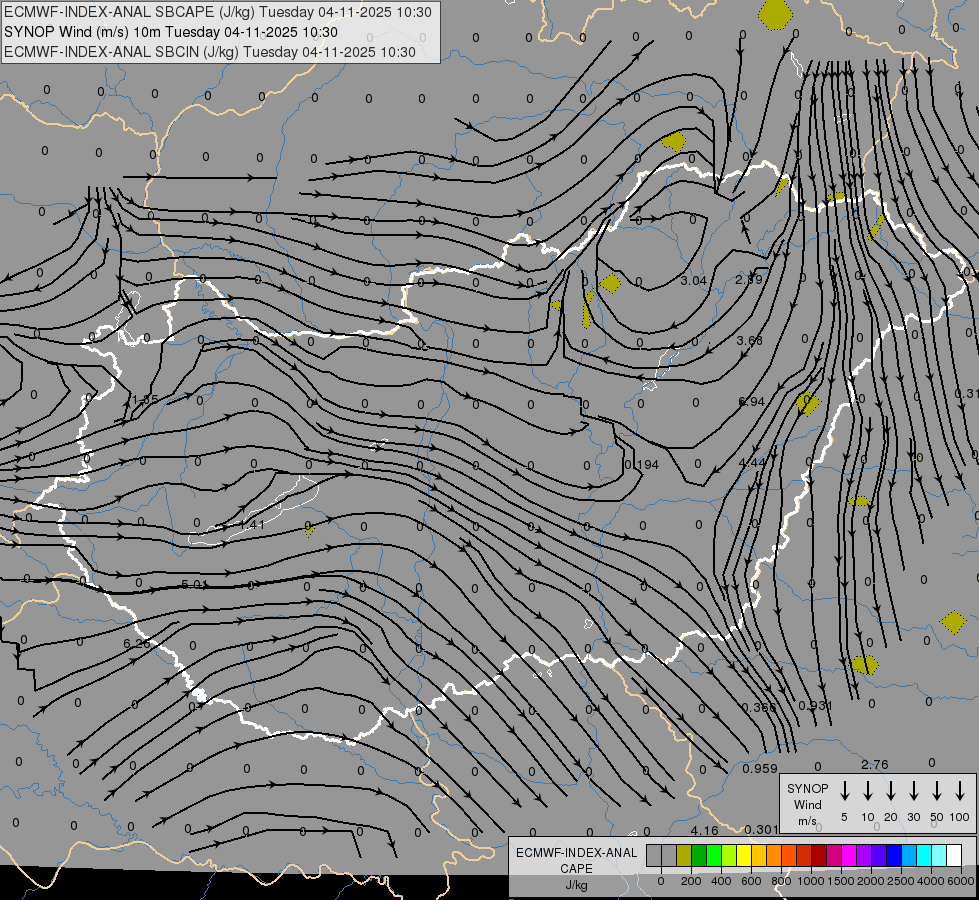Pick the cyan CAPE legend swatch
Image resolution: width=979 pixels, height=900 pixels.
click(923, 855)
